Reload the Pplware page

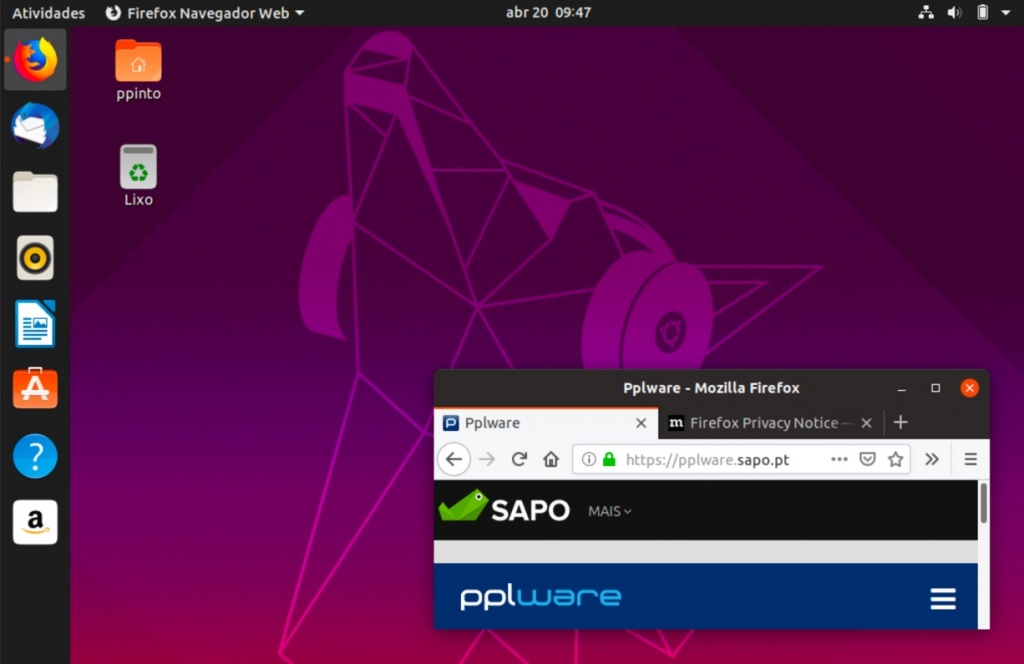coord(519,460)
